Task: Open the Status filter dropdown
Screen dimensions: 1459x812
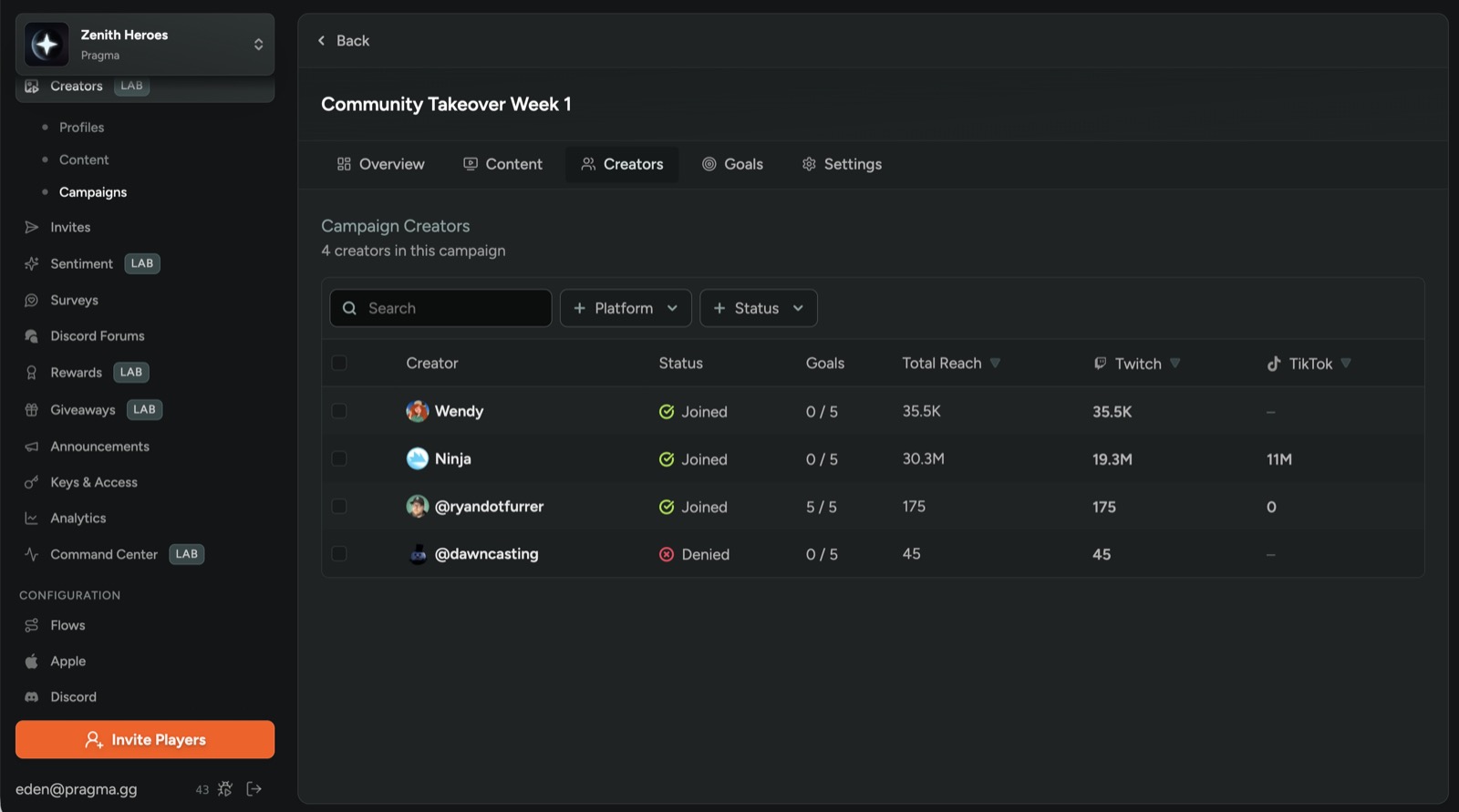Action: (x=759, y=308)
